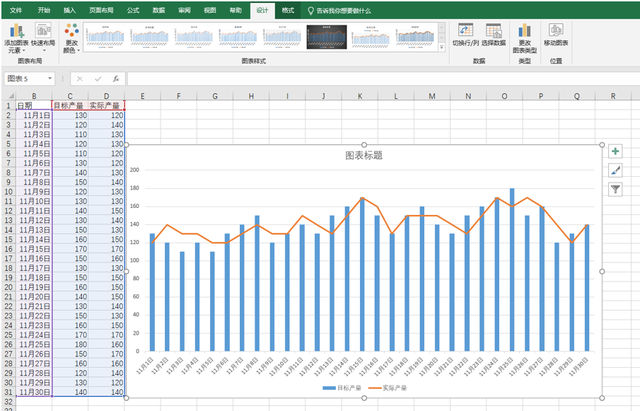Click the 目标产量 legend entry
This screenshot has height=411, width=640.
[339, 387]
